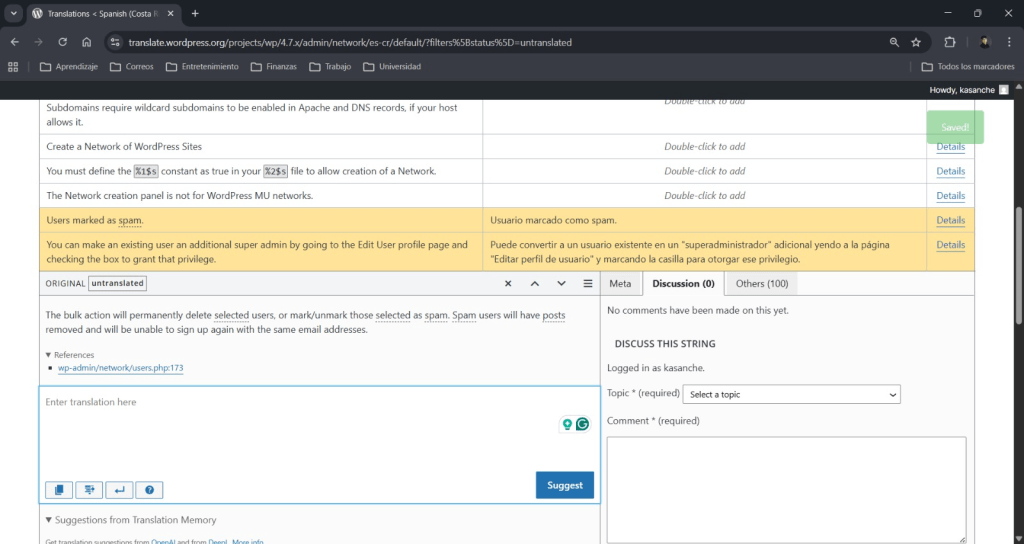Screen dimensions: 1024x544
Task: Go to next string with down arrow
Action: coord(561,284)
